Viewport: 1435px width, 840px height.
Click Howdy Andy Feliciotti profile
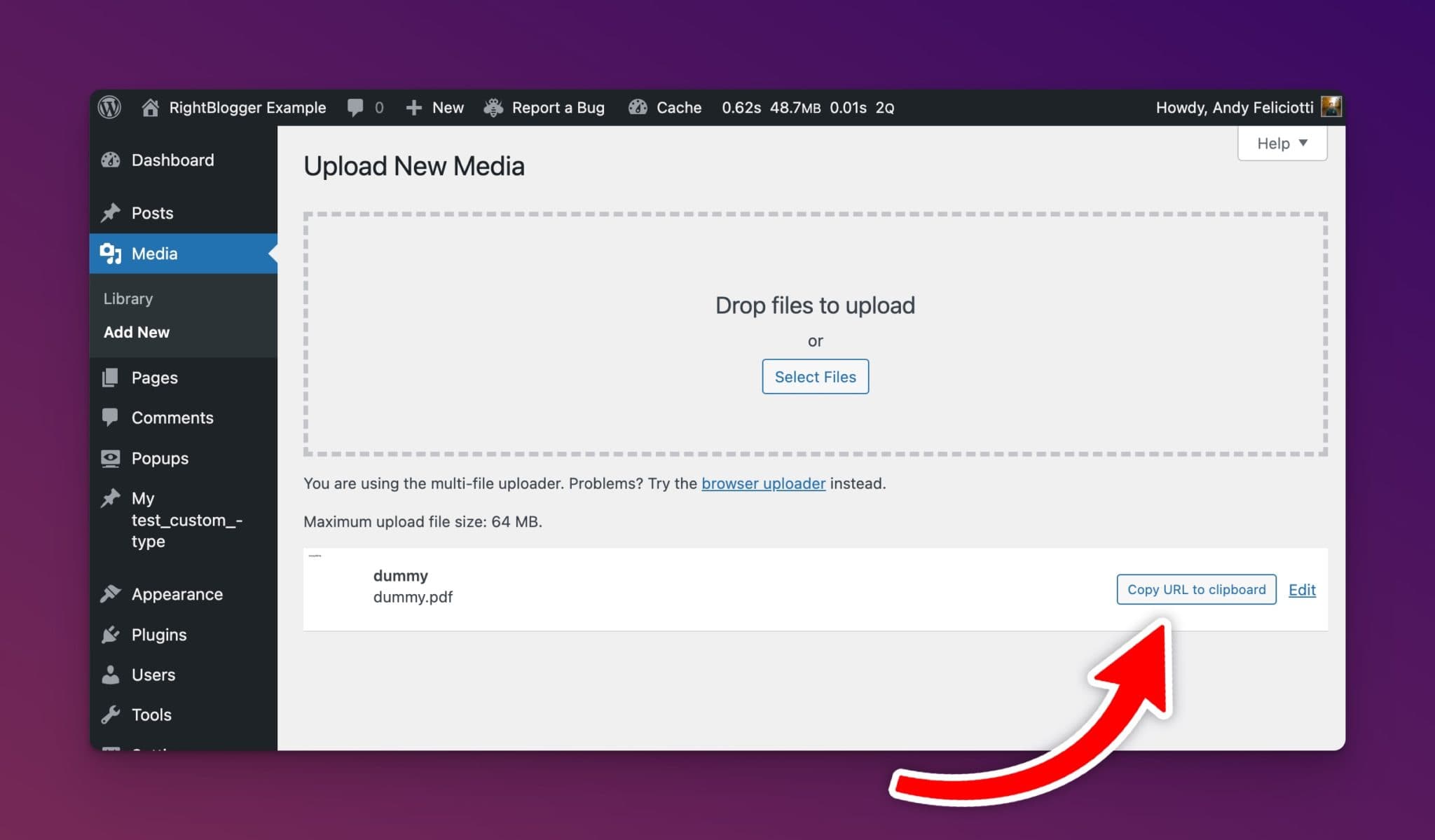coord(1245,106)
